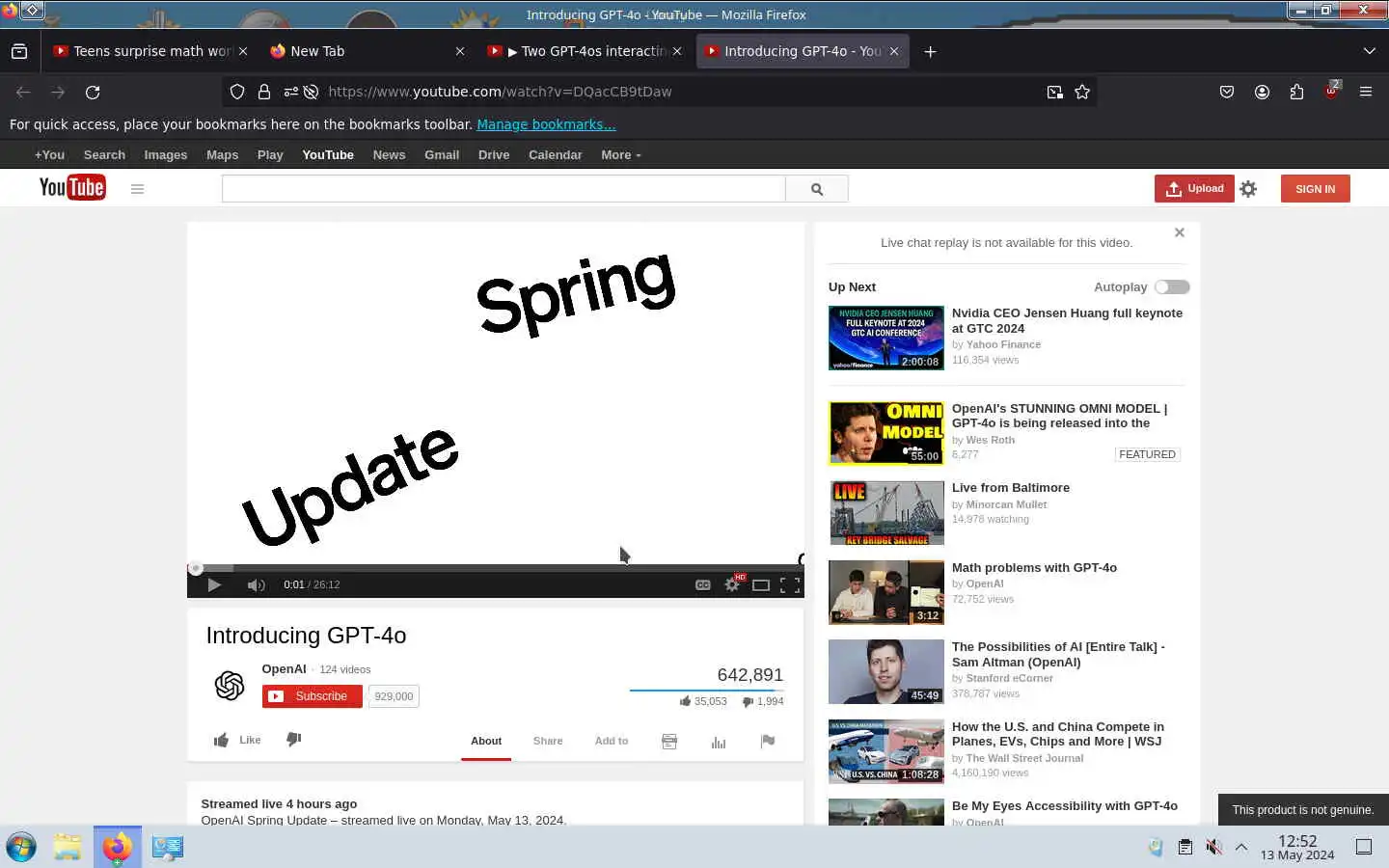Open the Nvidia CEO Jensen Huang keynote thumbnail
1389x868 pixels.
point(886,338)
